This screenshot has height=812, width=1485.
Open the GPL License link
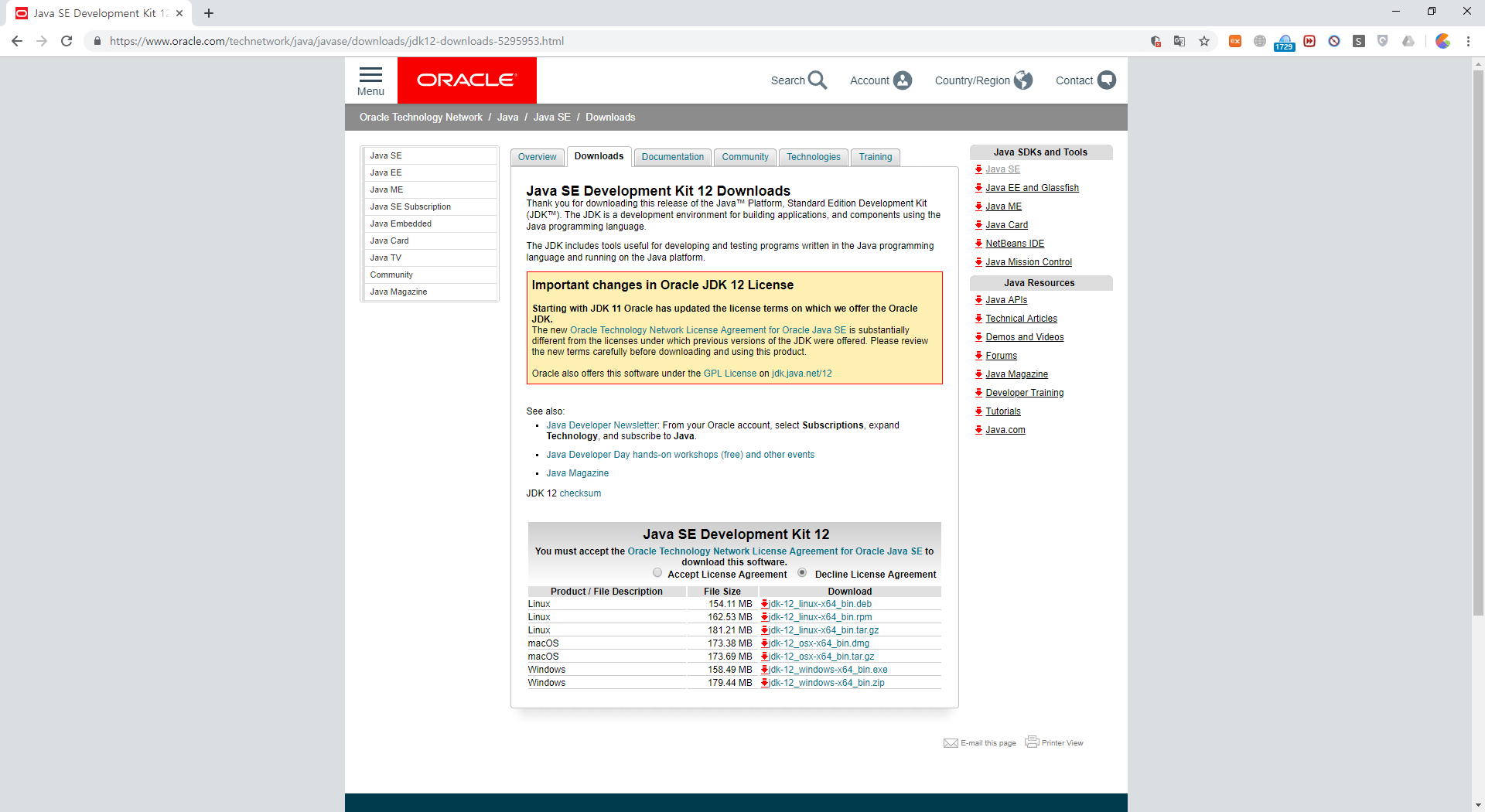pyautogui.click(x=730, y=374)
